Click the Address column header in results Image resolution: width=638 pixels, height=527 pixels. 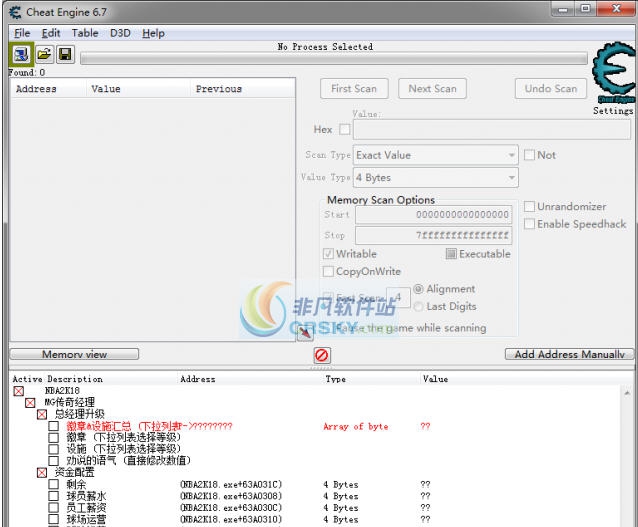pos(36,89)
